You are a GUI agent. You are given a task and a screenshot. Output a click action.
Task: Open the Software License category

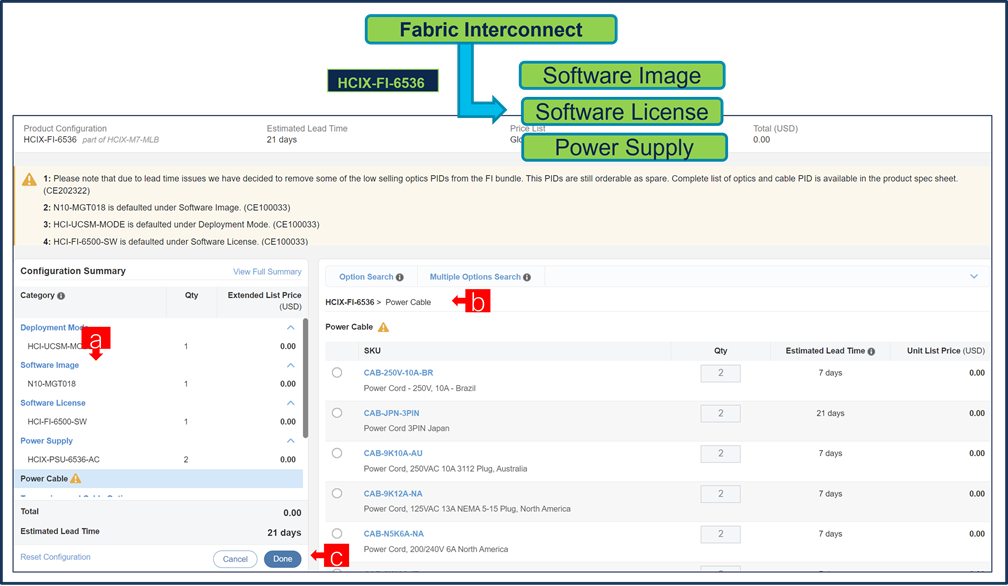click(x=53, y=403)
